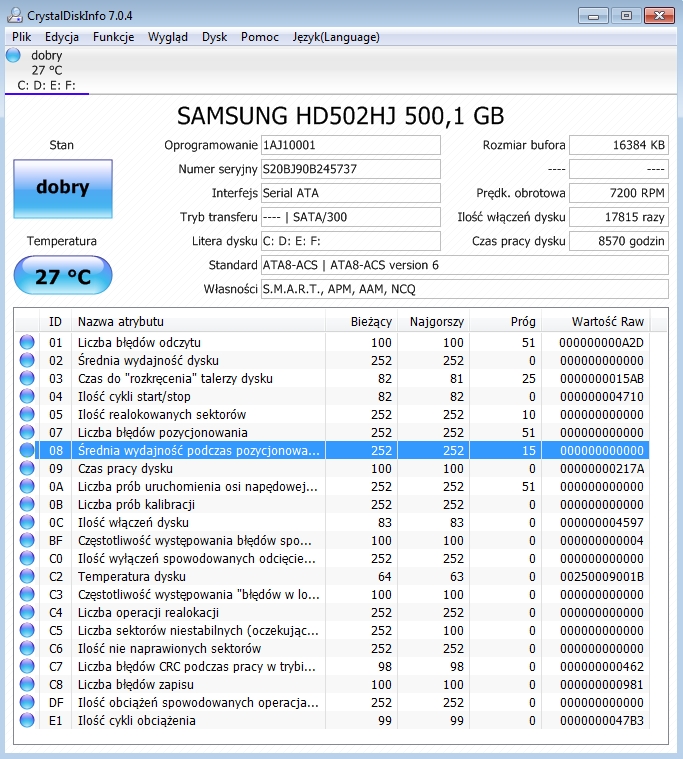Viewport: 683px width, 759px height.
Task: Click the status orb for attribute 0C
Action: (x=27, y=522)
